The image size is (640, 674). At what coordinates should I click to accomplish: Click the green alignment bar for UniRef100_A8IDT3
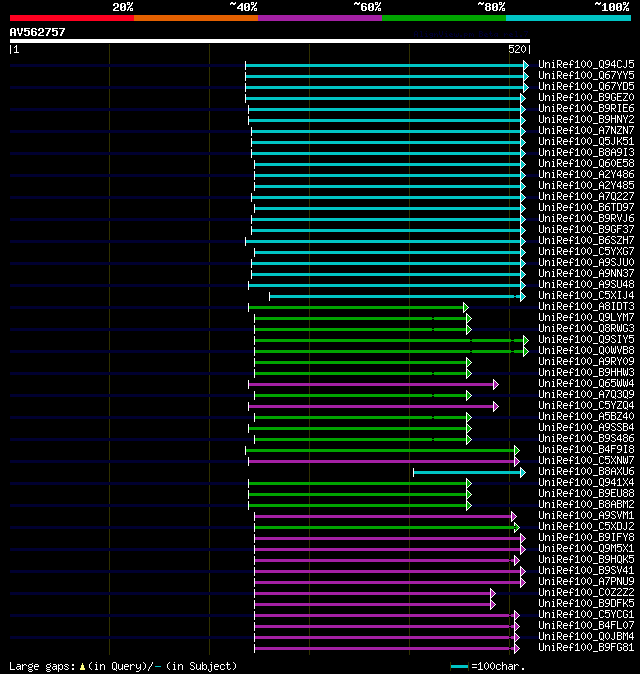click(x=356, y=307)
